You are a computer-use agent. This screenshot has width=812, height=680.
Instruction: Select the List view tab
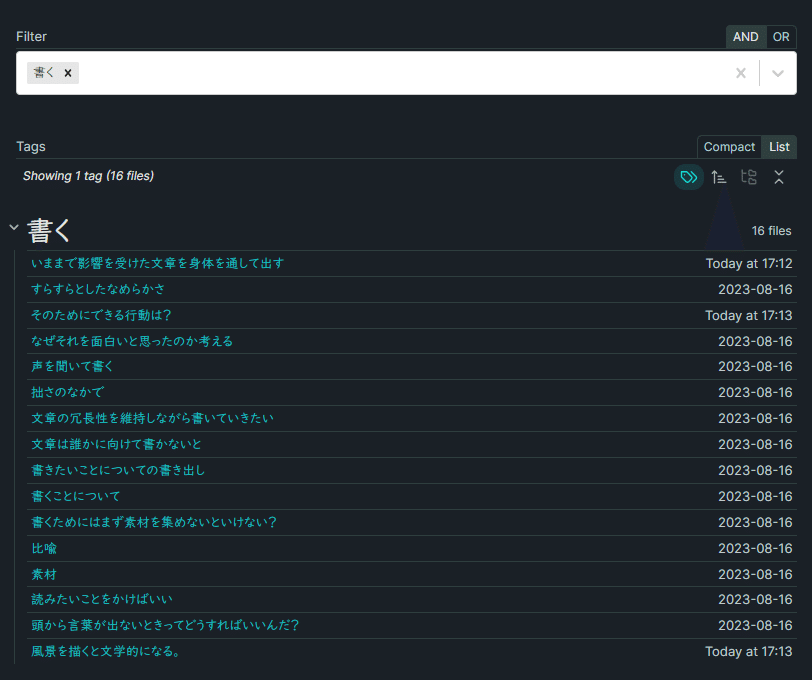pyautogui.click(x=779, y=146)
